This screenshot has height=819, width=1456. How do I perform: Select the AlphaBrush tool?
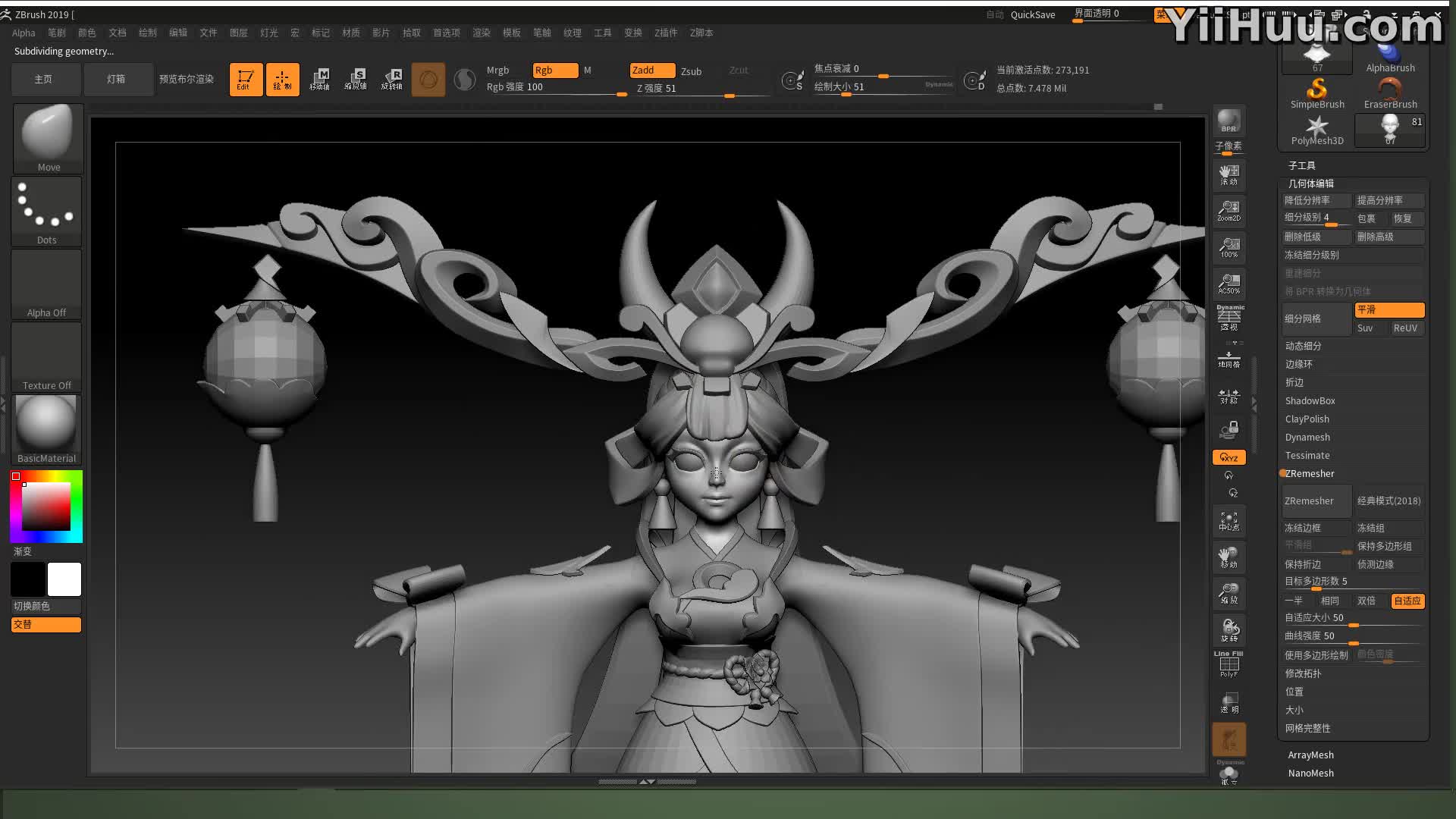click(1390, 58)
